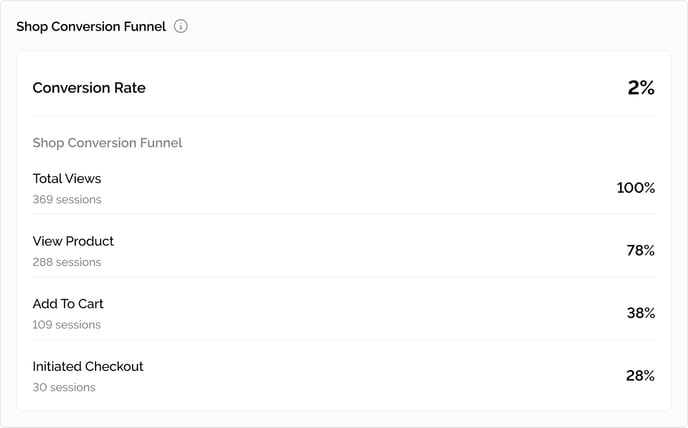688x428 pixels.
Task: Click the 28% Initiated Checkout percentage
Action: (x=640, y=376)
